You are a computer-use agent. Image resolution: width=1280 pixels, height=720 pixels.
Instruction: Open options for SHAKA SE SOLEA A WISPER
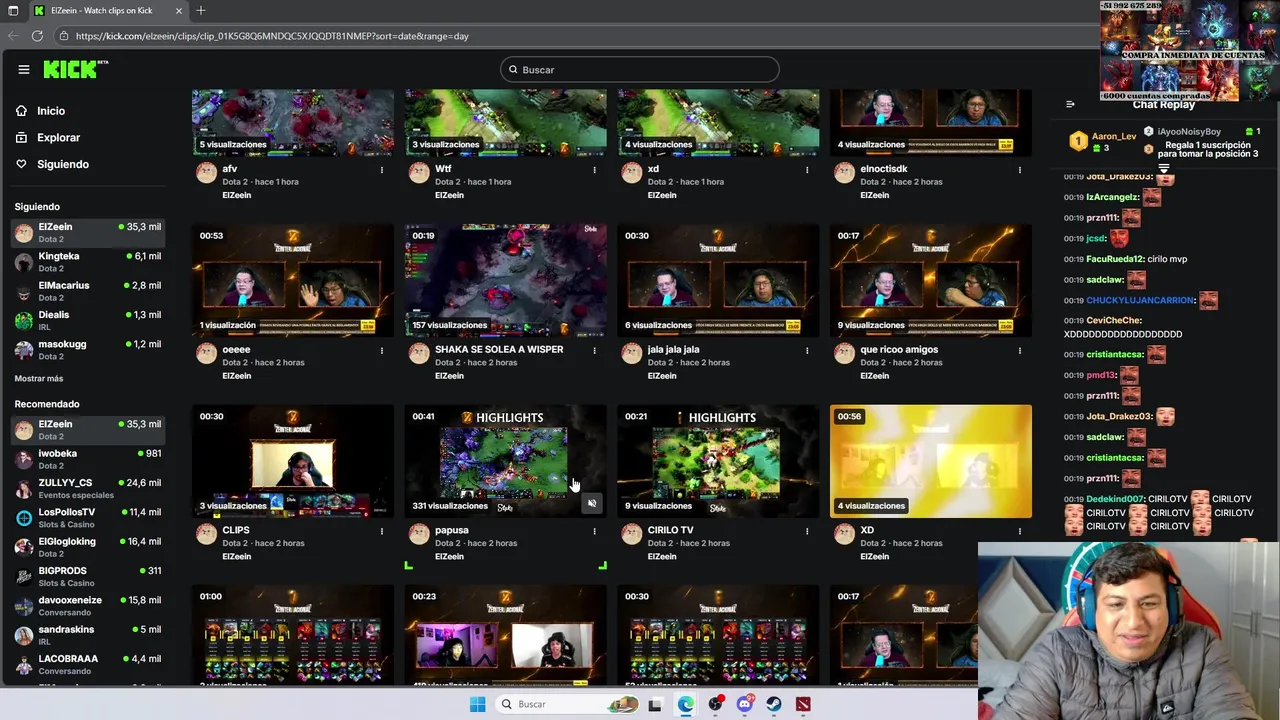595,351
